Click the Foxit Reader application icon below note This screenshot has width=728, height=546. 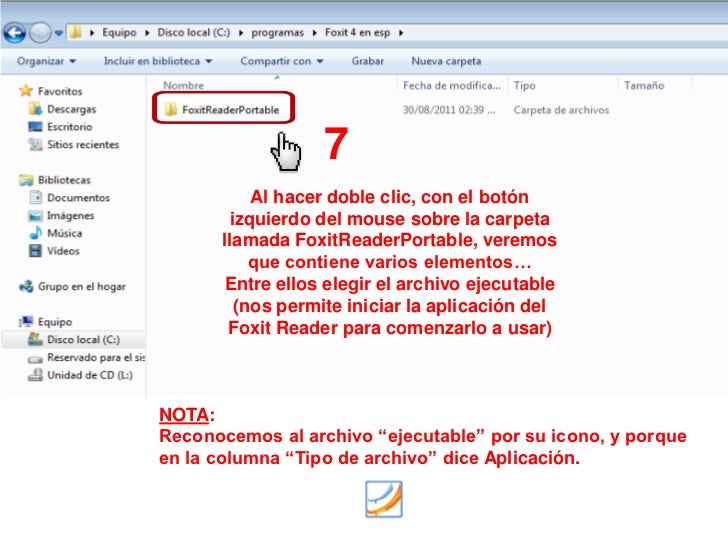coord(384,499)
